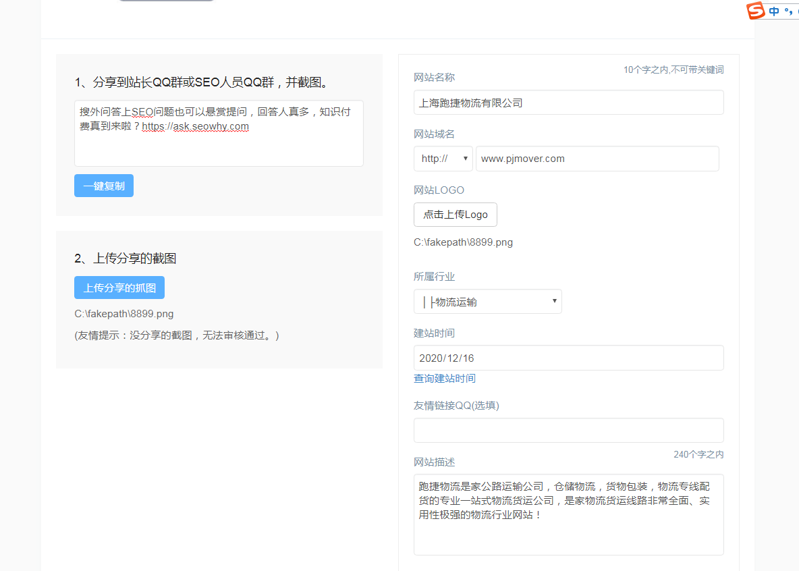Screen dimensions: 799x571
Task: Click the 点击上传Logo button
Action: pos(455,215)
